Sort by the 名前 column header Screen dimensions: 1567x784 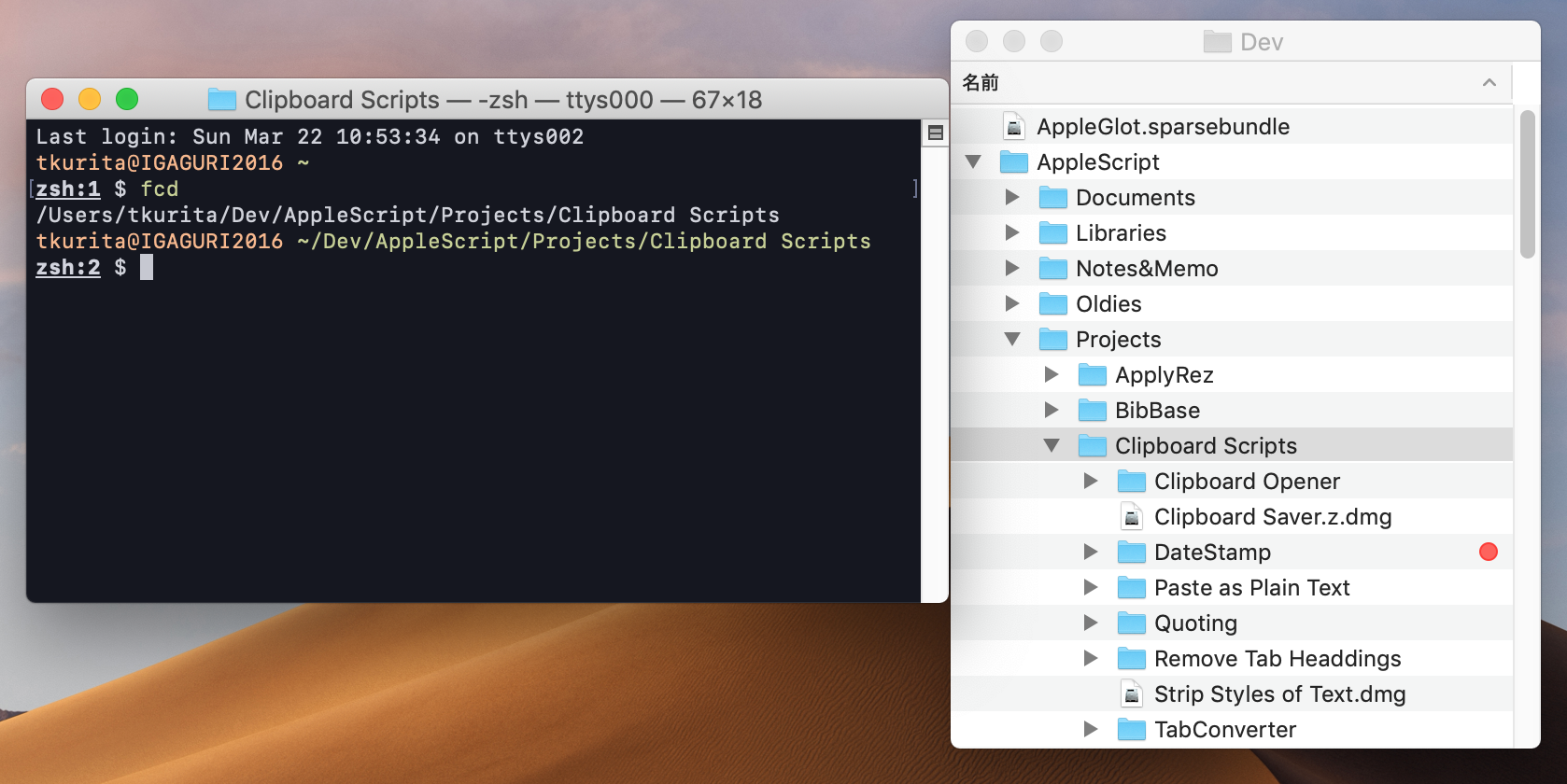[981, 83]
